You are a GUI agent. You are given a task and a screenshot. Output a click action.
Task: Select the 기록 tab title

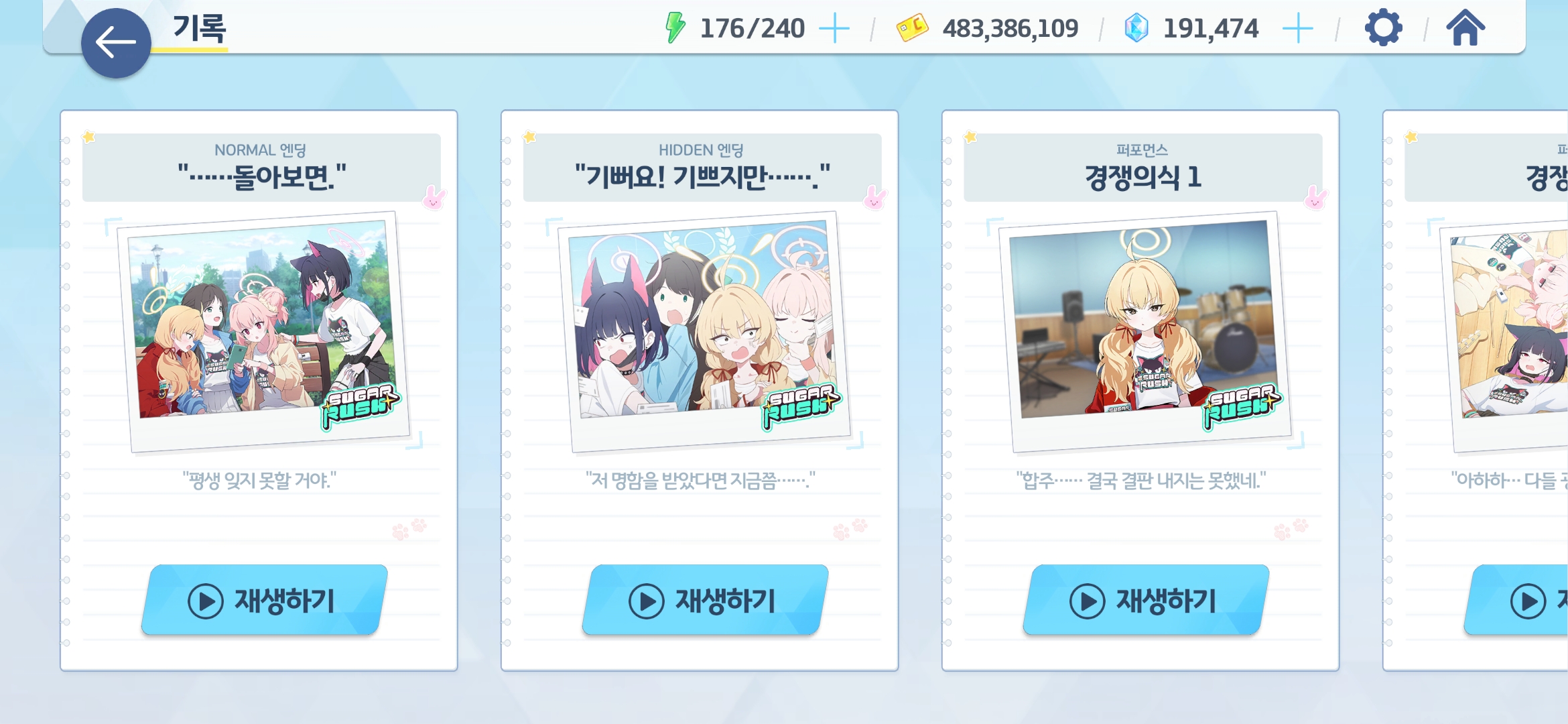click(x=200, y=29)
